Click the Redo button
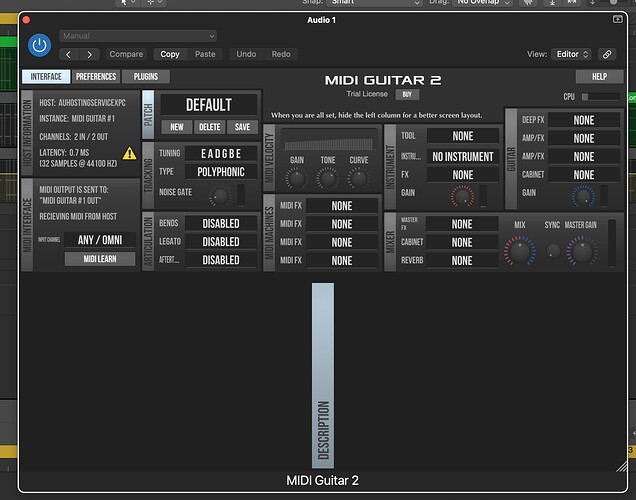Screen dimensions: 636x500 [x=281, y=54]
